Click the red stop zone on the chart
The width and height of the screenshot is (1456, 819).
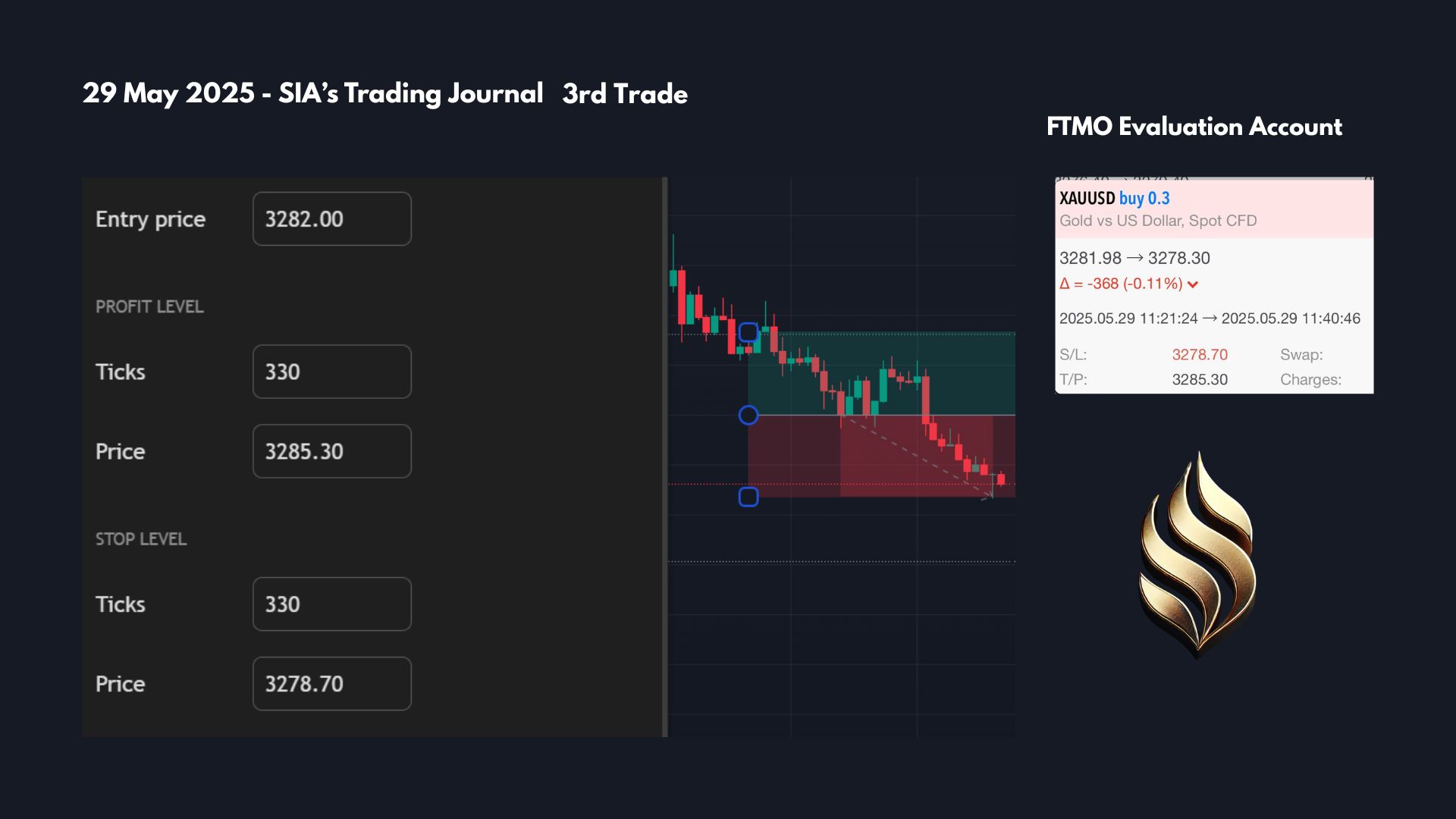coord(881,456)
